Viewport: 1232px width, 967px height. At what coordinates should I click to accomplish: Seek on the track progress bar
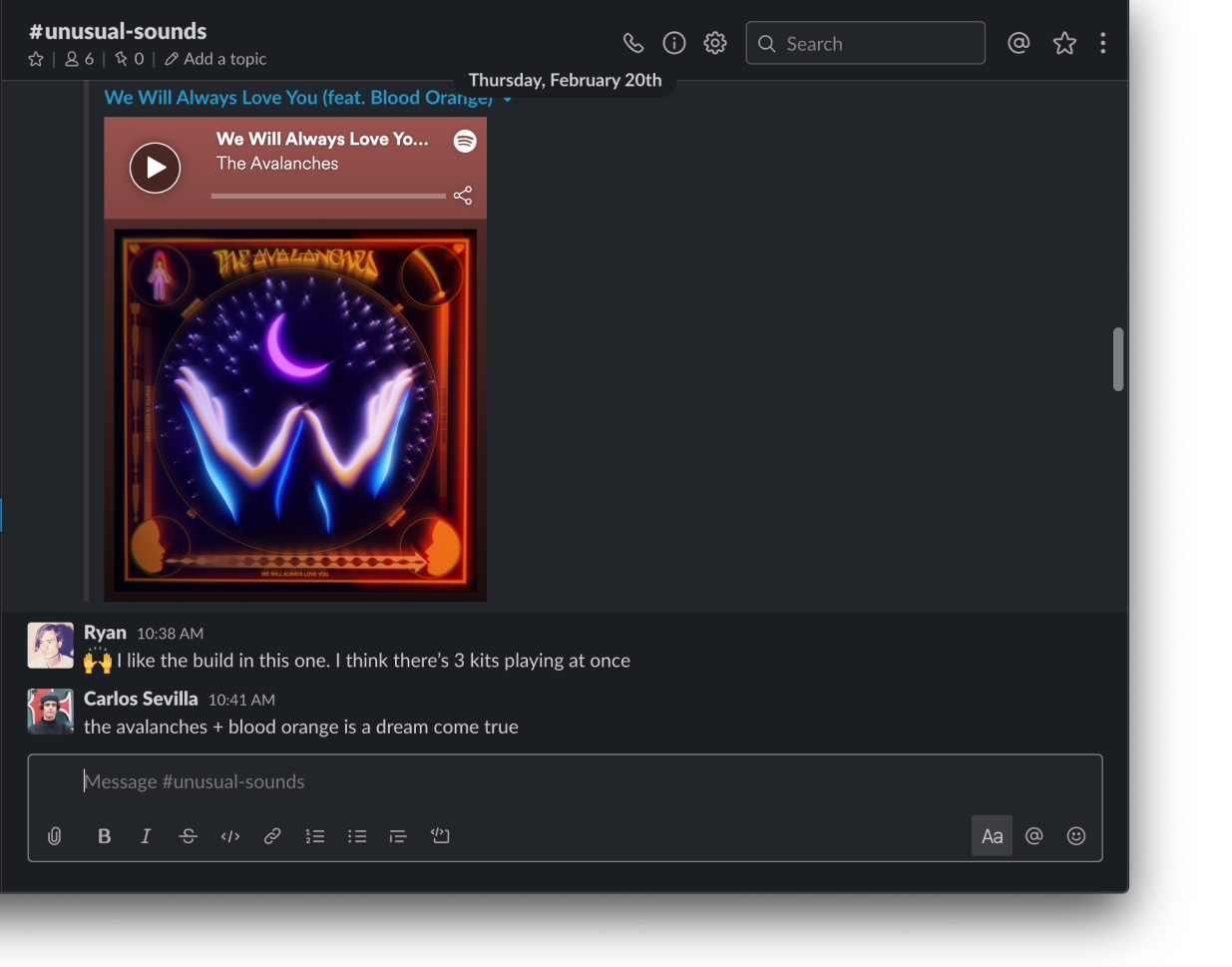tap(328, 196)
